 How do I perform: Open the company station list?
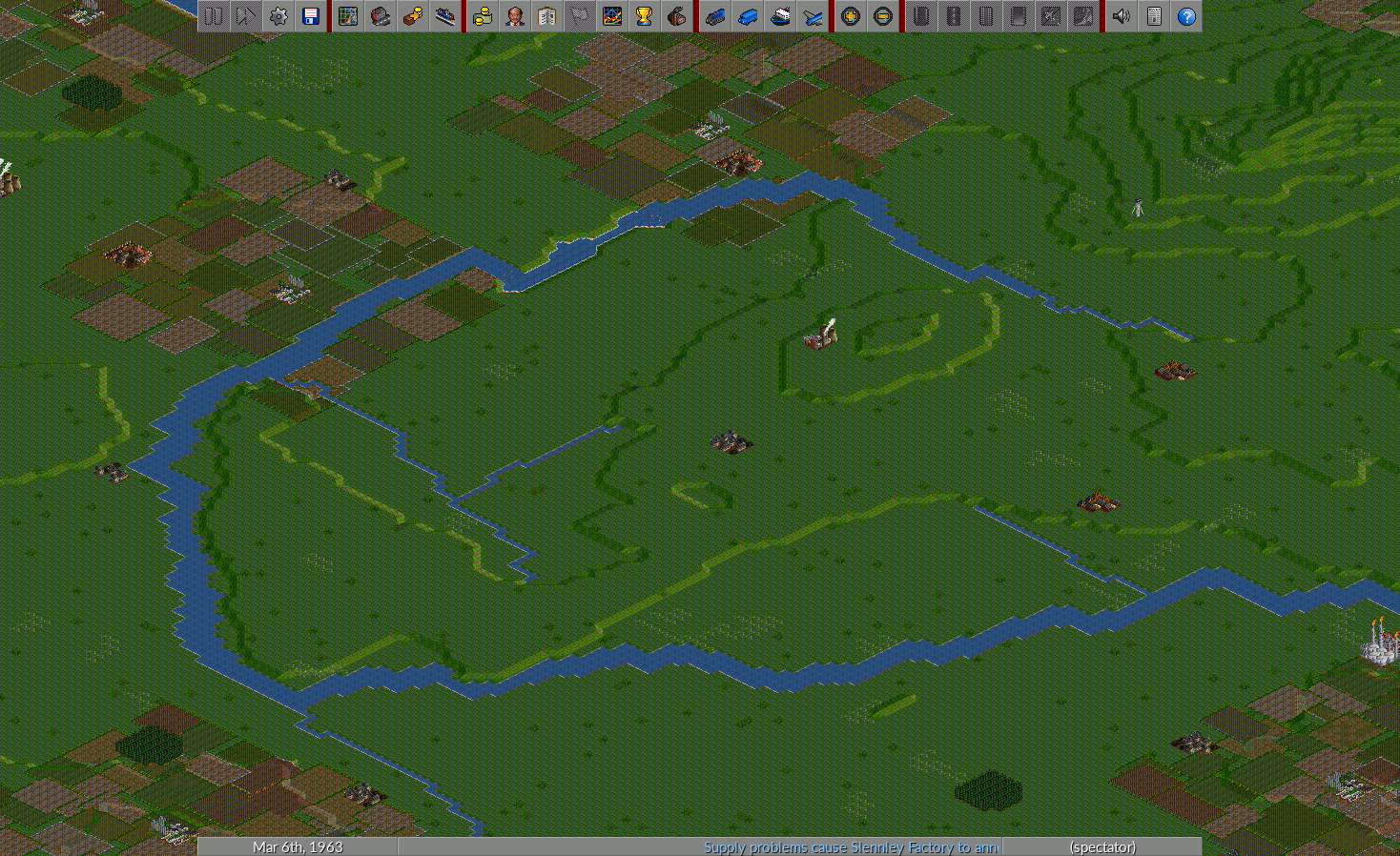[445, 16]
